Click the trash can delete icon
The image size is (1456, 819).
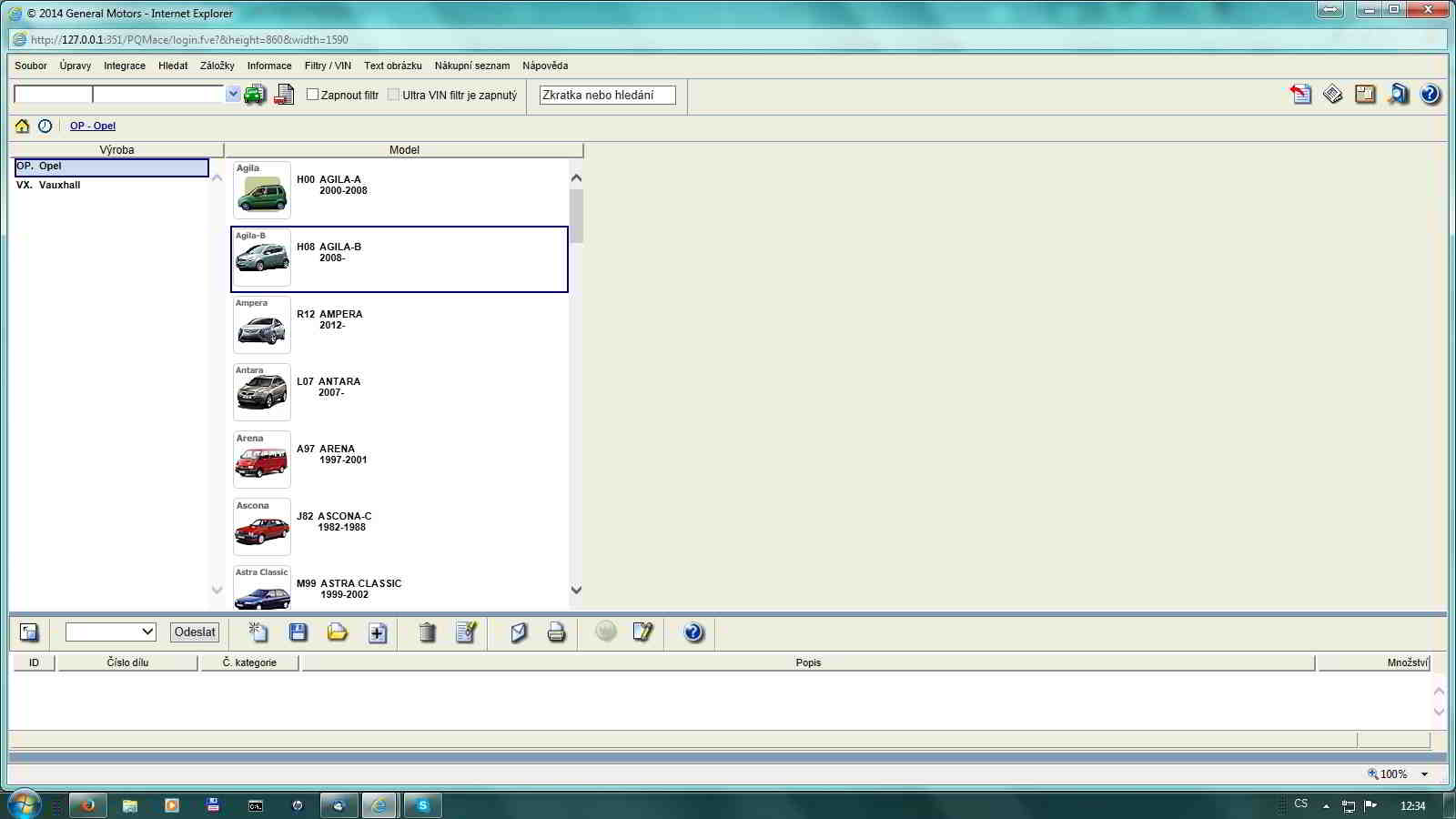pos(427,632)
